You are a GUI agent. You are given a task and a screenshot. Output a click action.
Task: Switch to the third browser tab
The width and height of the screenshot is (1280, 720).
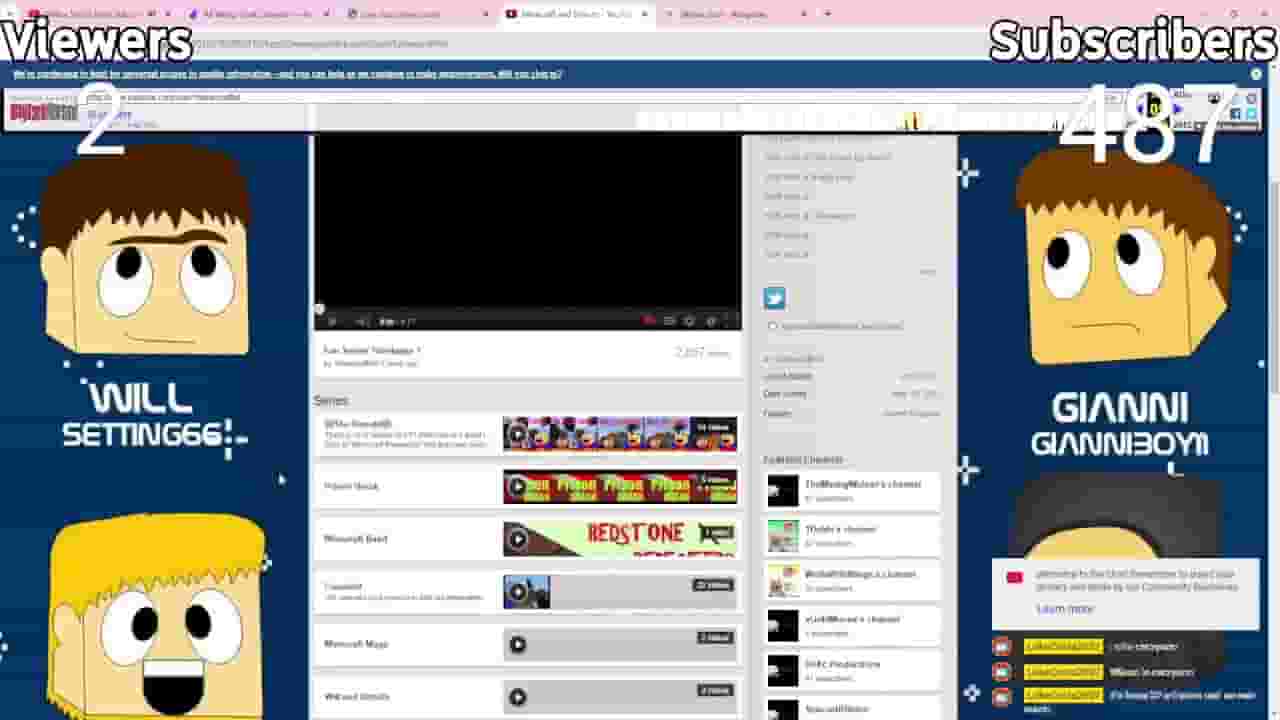coord(418,14)
